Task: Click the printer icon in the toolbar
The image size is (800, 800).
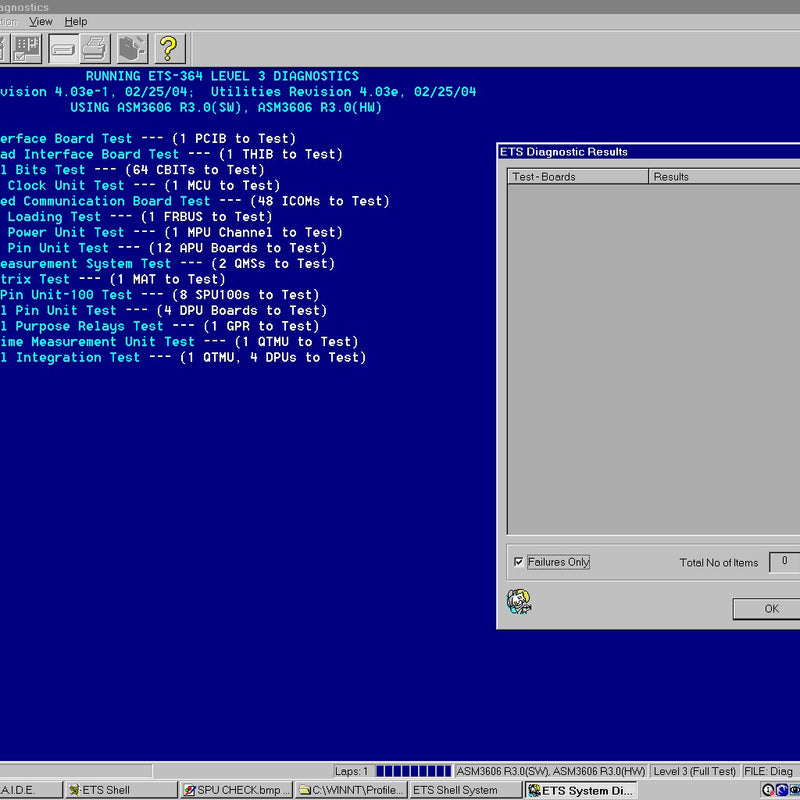Action: 95,47
